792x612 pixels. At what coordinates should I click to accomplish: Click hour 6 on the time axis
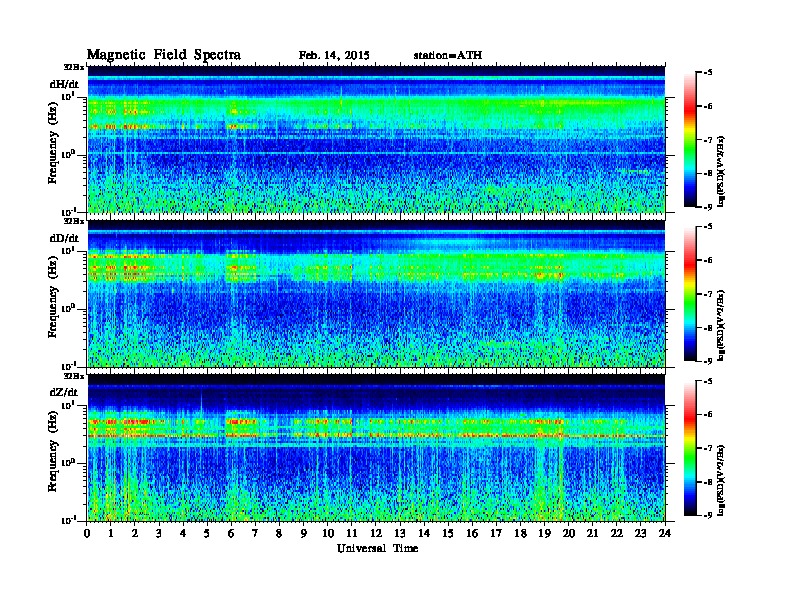pos(231,533)
